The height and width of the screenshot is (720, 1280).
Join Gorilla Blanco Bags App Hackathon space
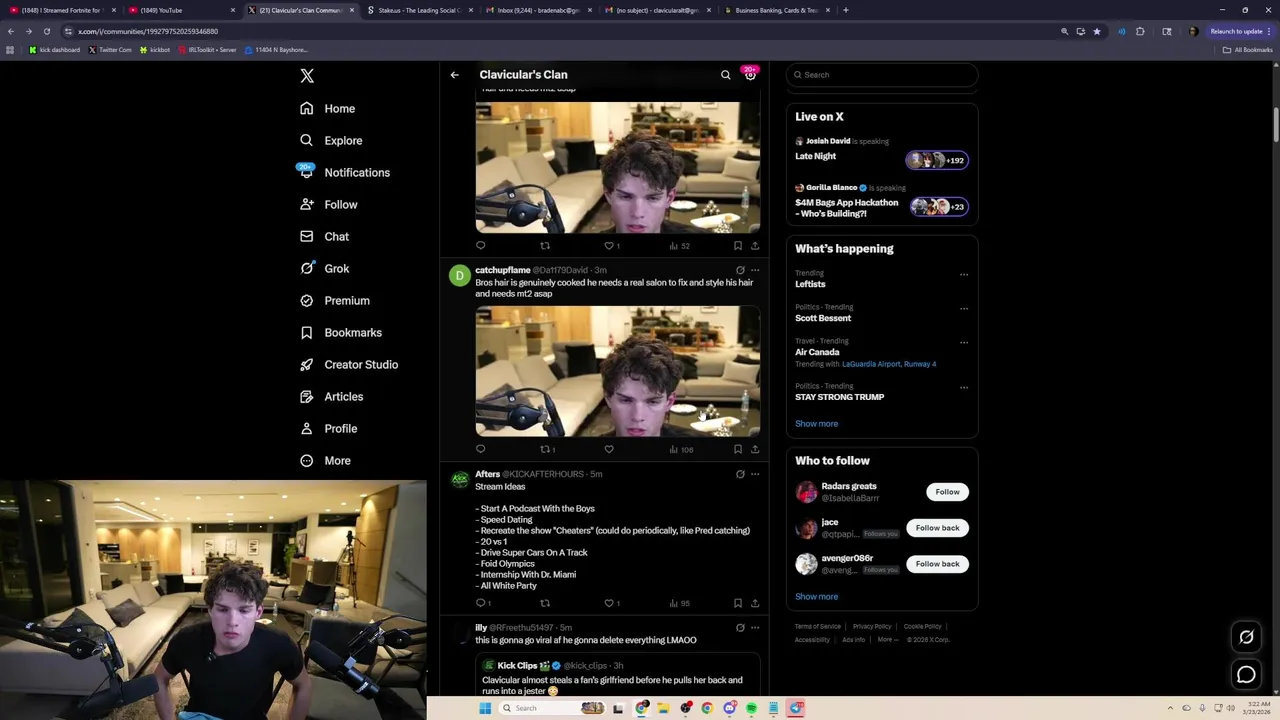point(881,201)
